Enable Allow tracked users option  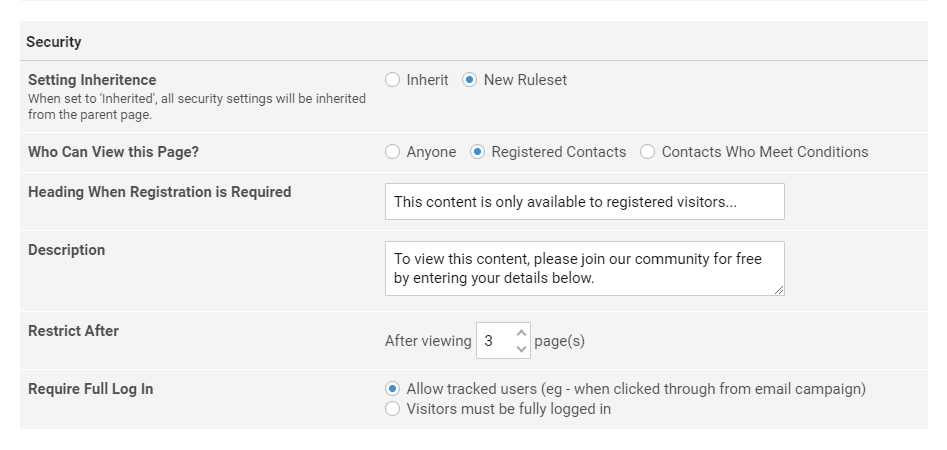point(393,389)
